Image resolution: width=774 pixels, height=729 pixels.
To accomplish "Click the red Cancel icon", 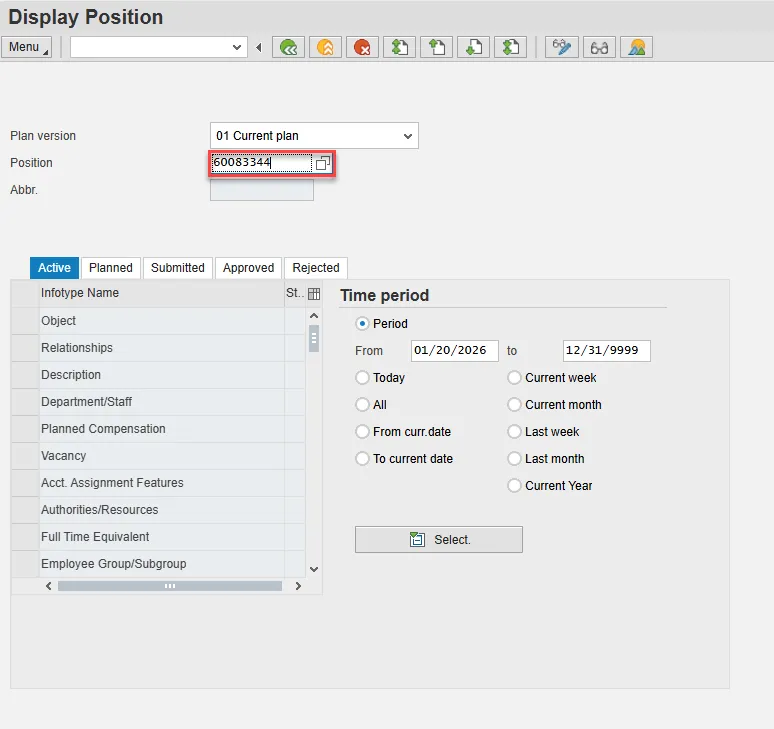I will pyautogui.click(x=362, y=47).
